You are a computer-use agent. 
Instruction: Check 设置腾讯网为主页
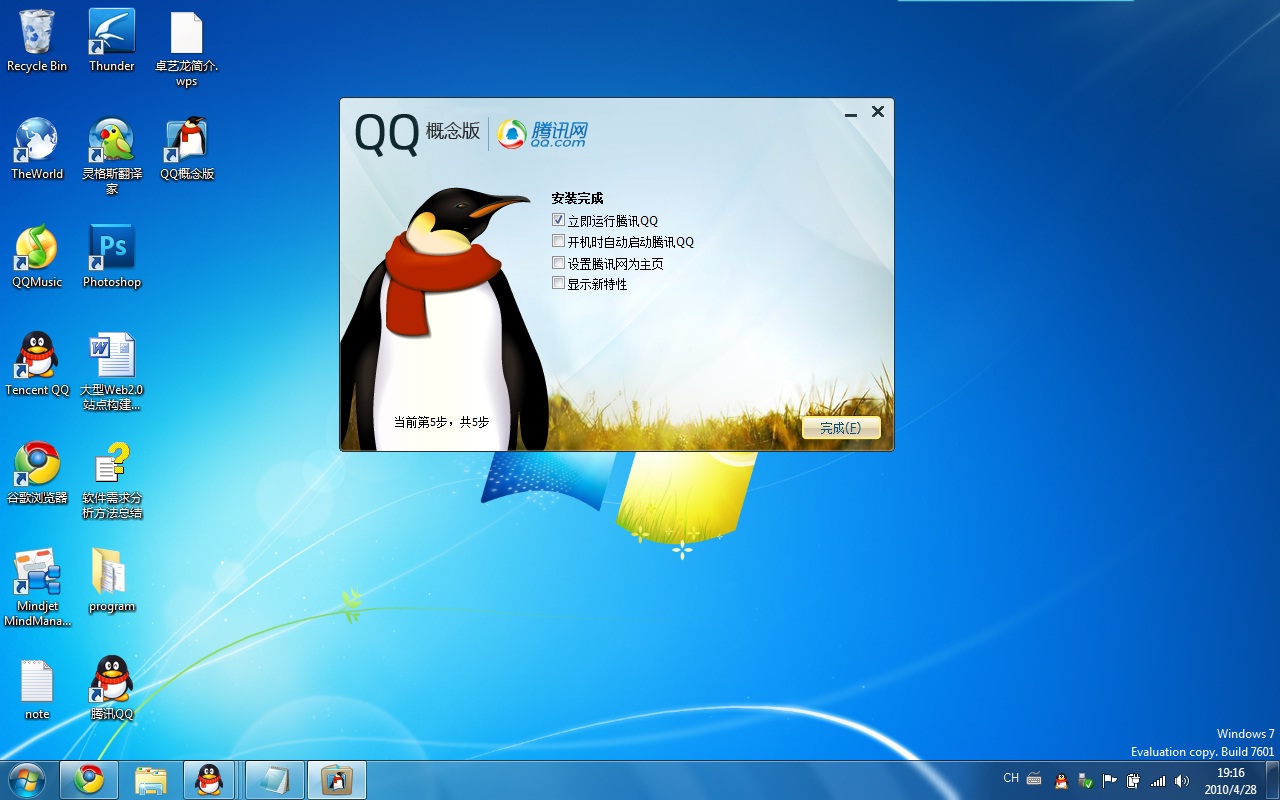[x=558, y=262]
